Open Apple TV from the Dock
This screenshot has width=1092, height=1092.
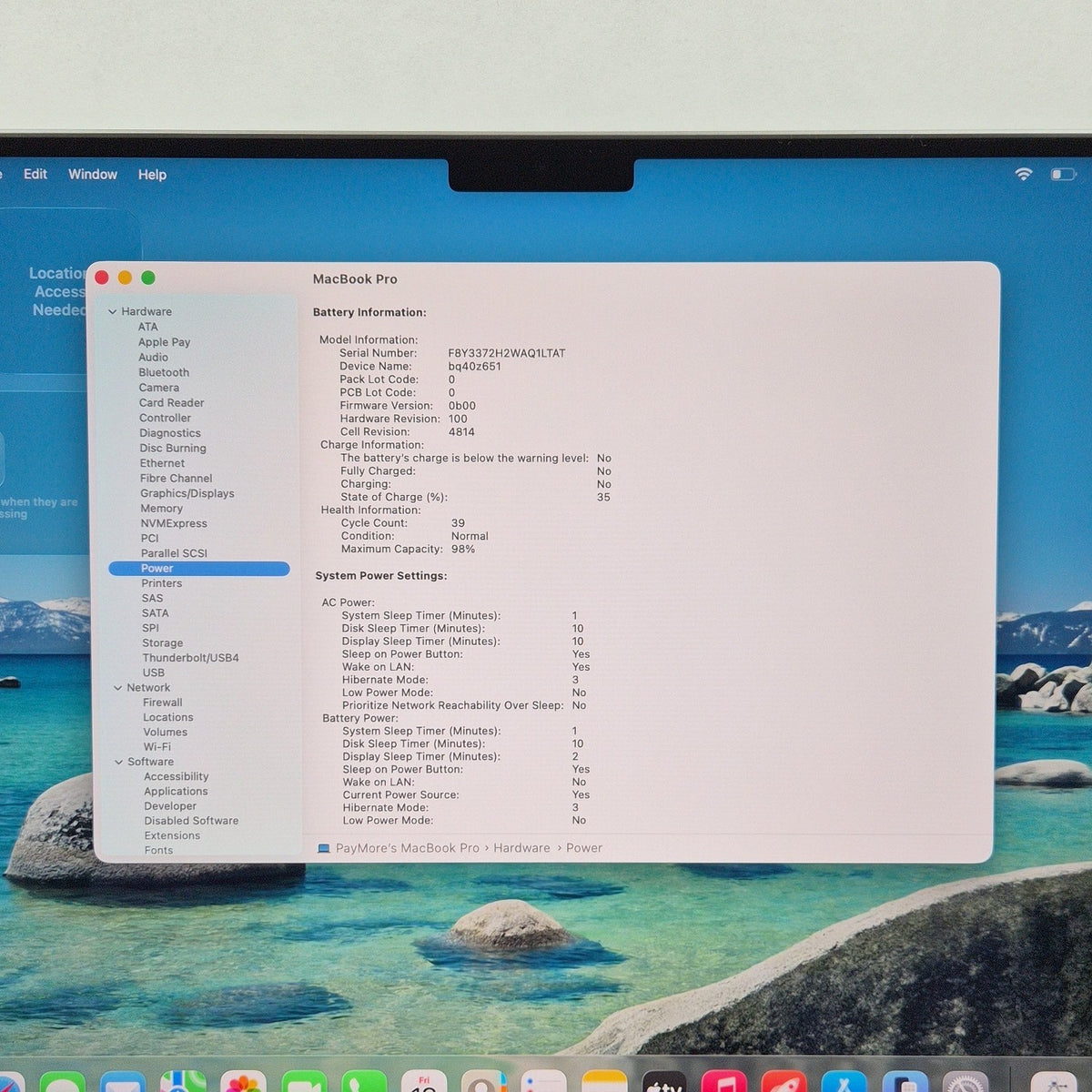[x=664, y=1083]
